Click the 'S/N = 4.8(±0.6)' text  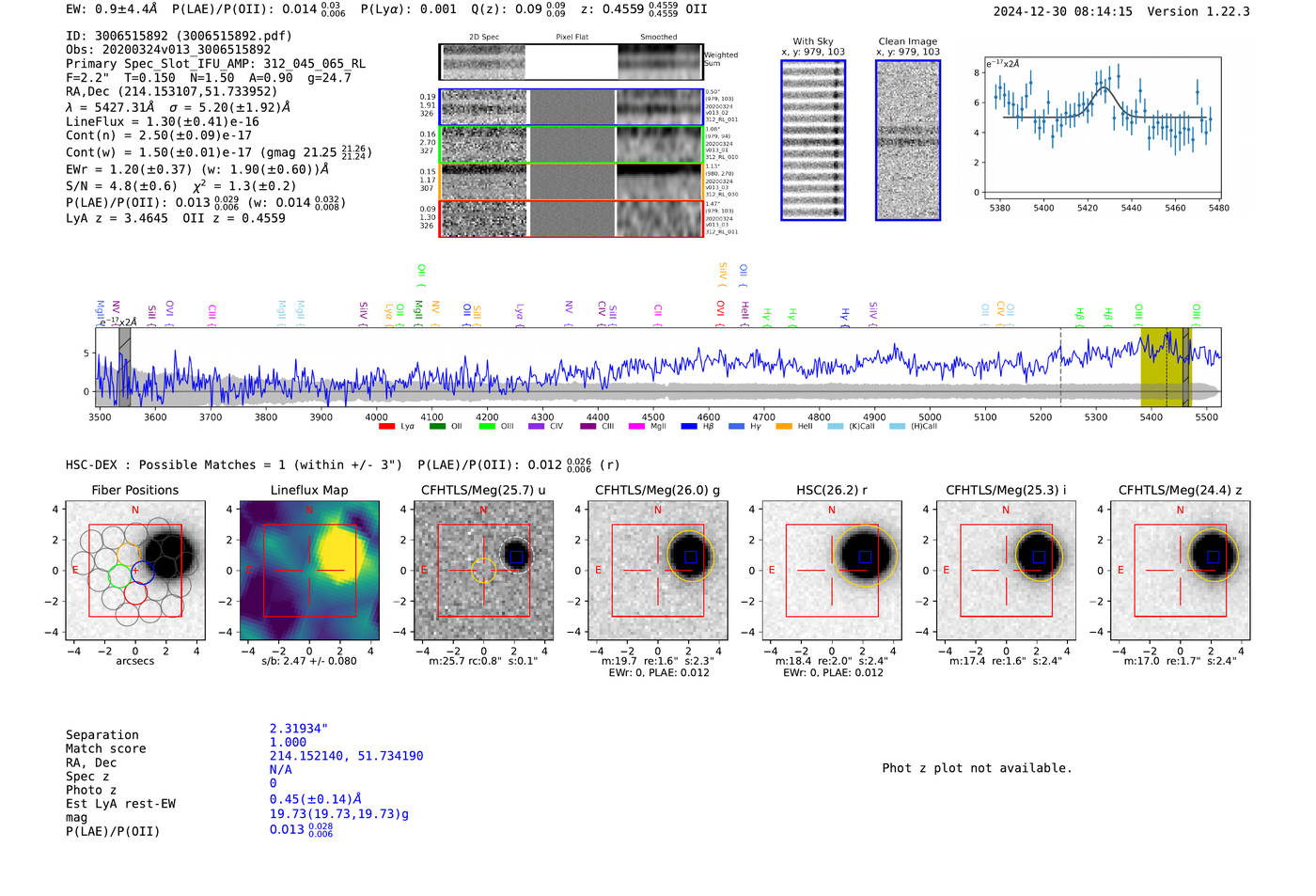tap(121, 186)
